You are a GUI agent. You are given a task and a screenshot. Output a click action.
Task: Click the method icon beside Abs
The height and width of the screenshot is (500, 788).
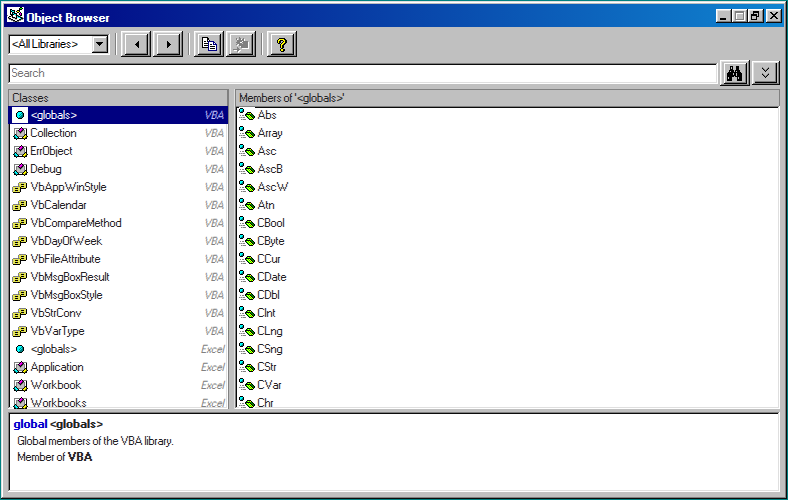point(246,115)
